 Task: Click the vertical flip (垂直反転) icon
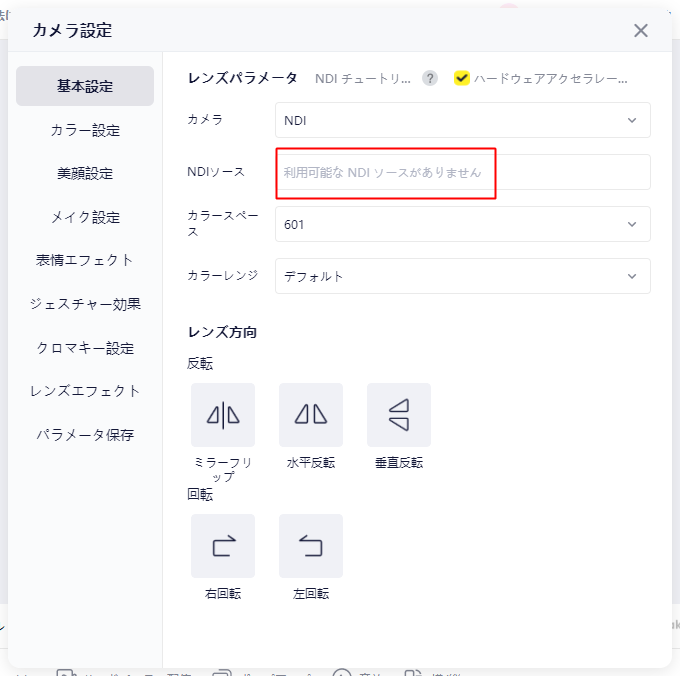point(399,414)
